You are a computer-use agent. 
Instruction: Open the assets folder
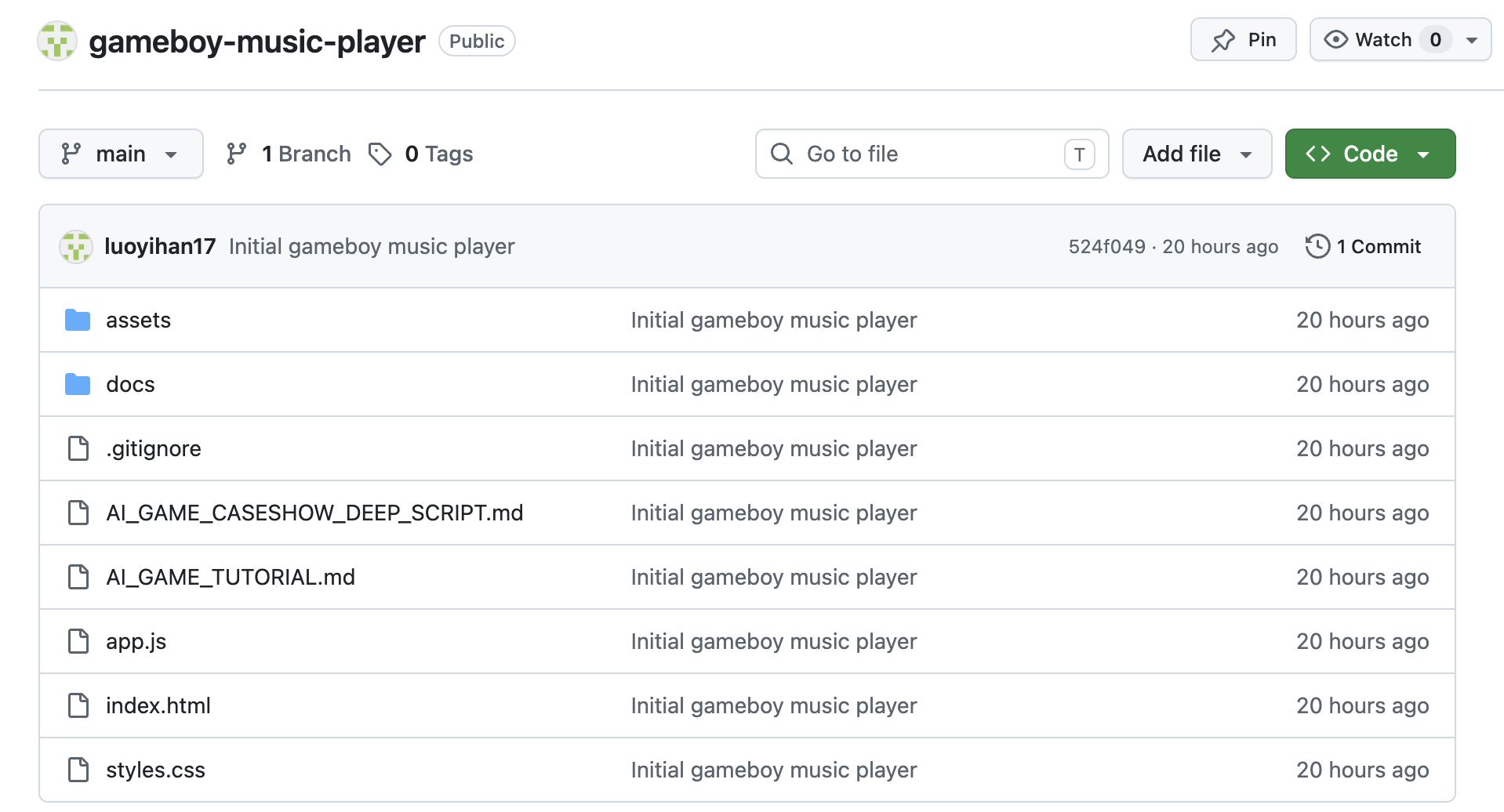point(138,320)
